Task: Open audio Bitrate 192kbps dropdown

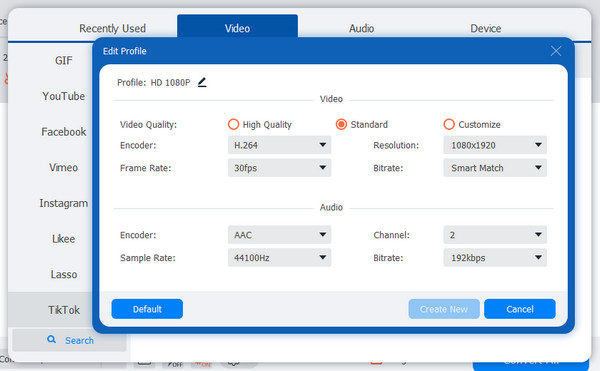Action: [495, 257]
